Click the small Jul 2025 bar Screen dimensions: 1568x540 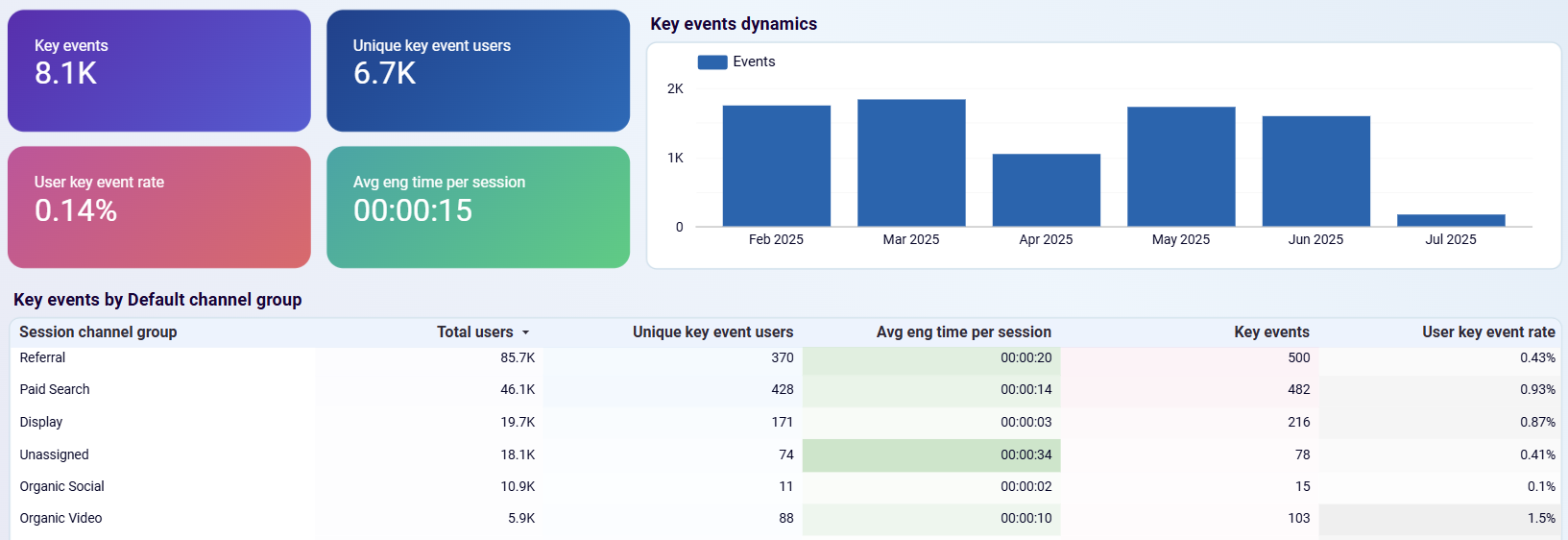[x=1450, y=220]
